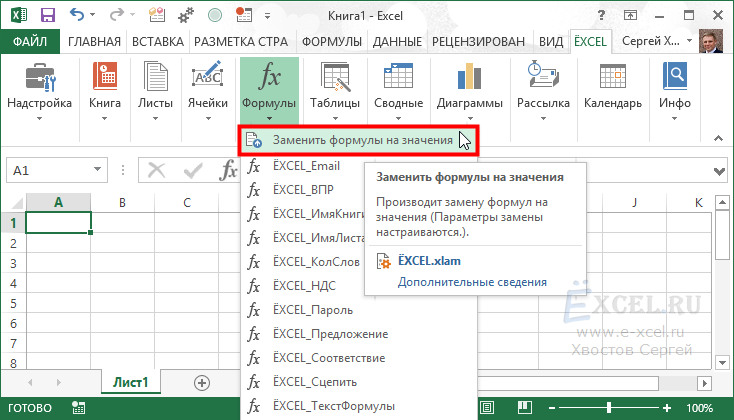Collapse the ribbon with the up arrow
This screenshot has height=420, width=734.
click(x=718, y=138)
